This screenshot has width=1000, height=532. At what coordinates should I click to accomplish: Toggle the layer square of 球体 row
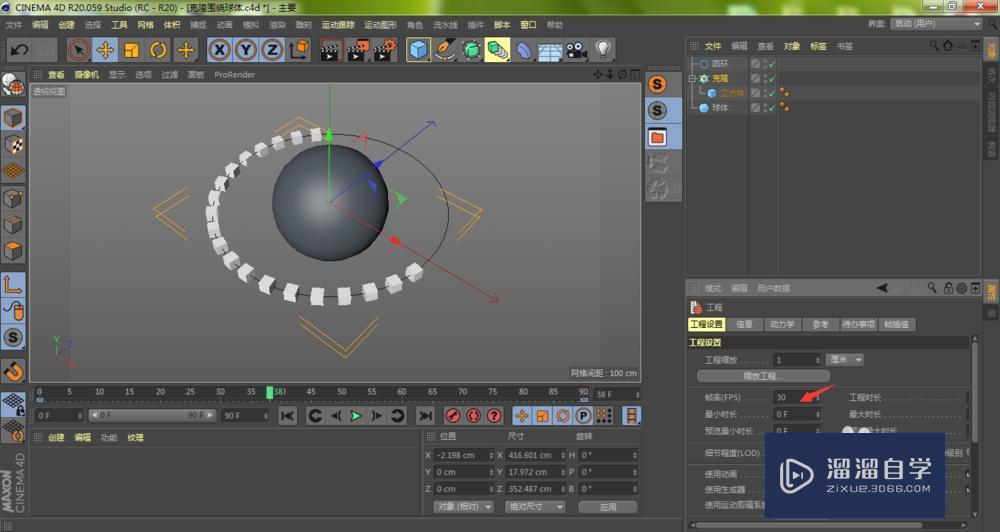755,108
